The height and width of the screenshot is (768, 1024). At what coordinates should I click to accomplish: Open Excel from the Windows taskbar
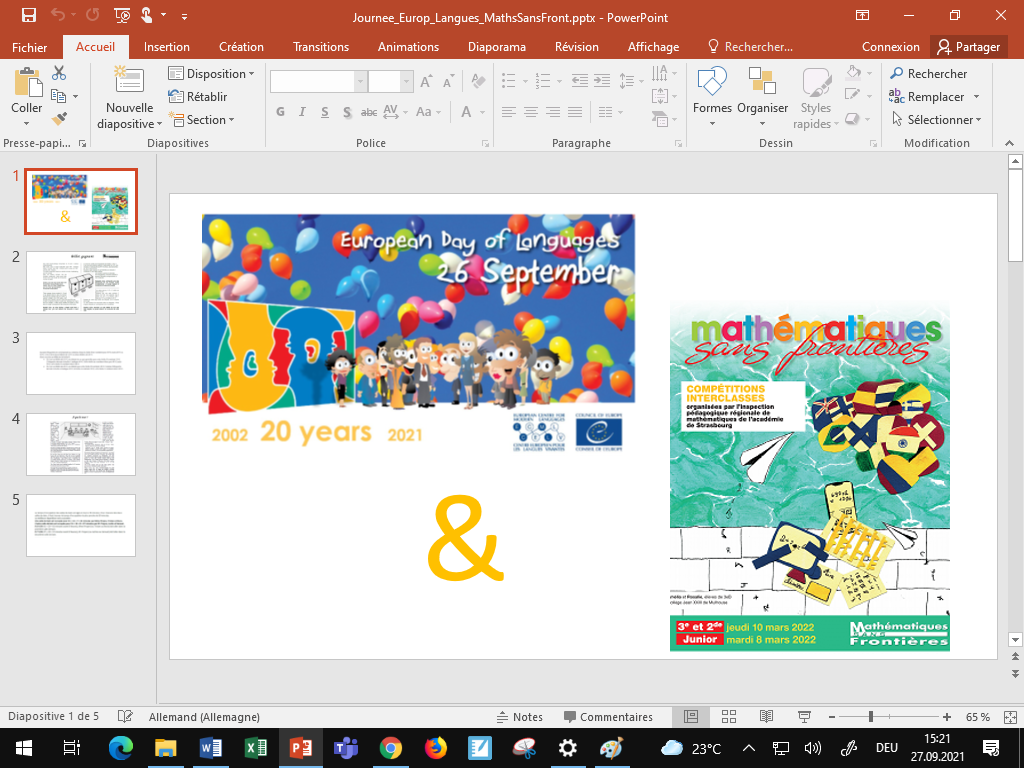coord(254,747)
